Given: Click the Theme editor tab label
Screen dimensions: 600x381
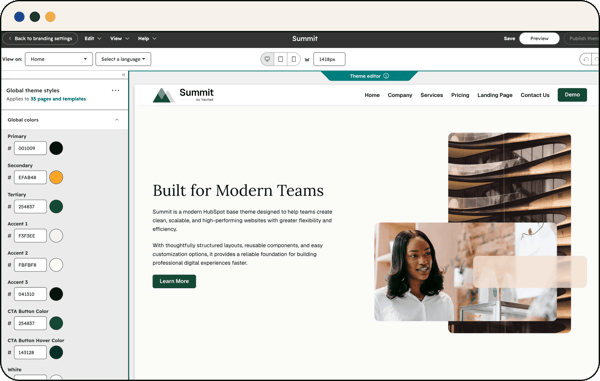Looking at the screenshot, I should coord(365,76).
